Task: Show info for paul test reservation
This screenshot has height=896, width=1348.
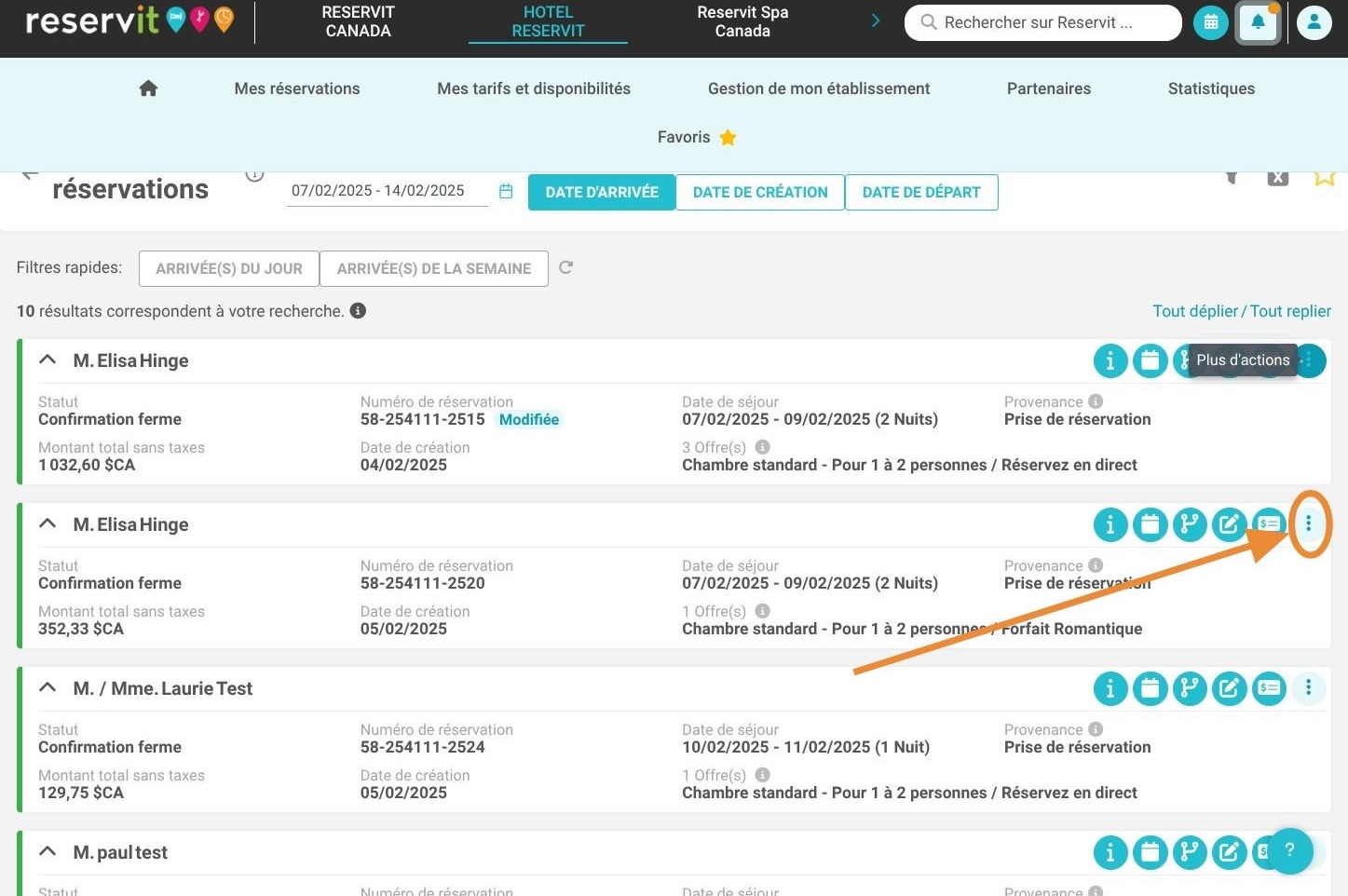Action: pyautogui.click(x=1110, y=852)
